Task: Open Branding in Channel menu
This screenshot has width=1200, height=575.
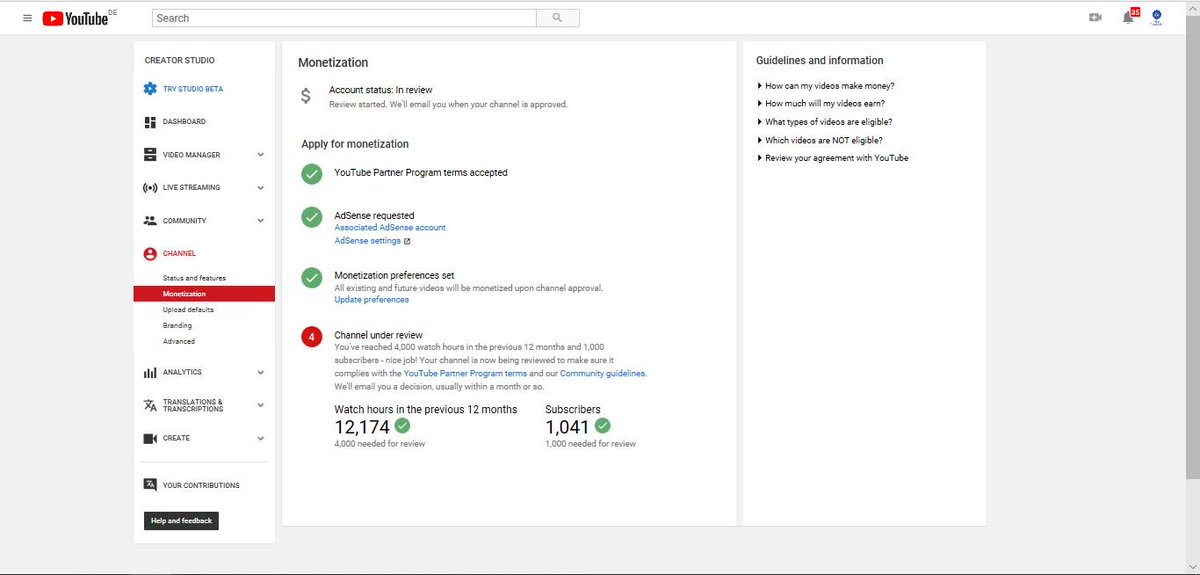Action: 177,326
